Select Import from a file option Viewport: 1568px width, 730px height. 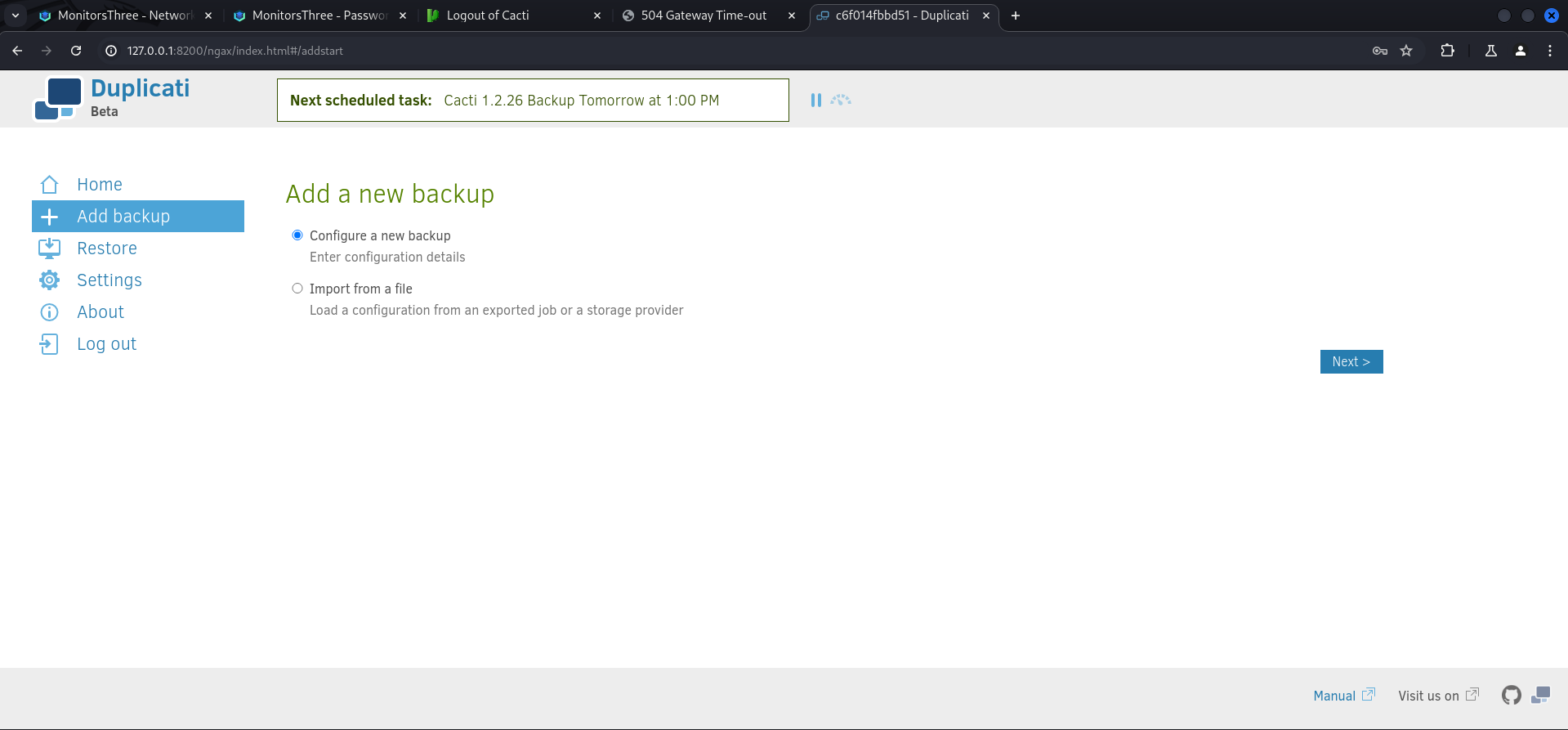[297, 289]
